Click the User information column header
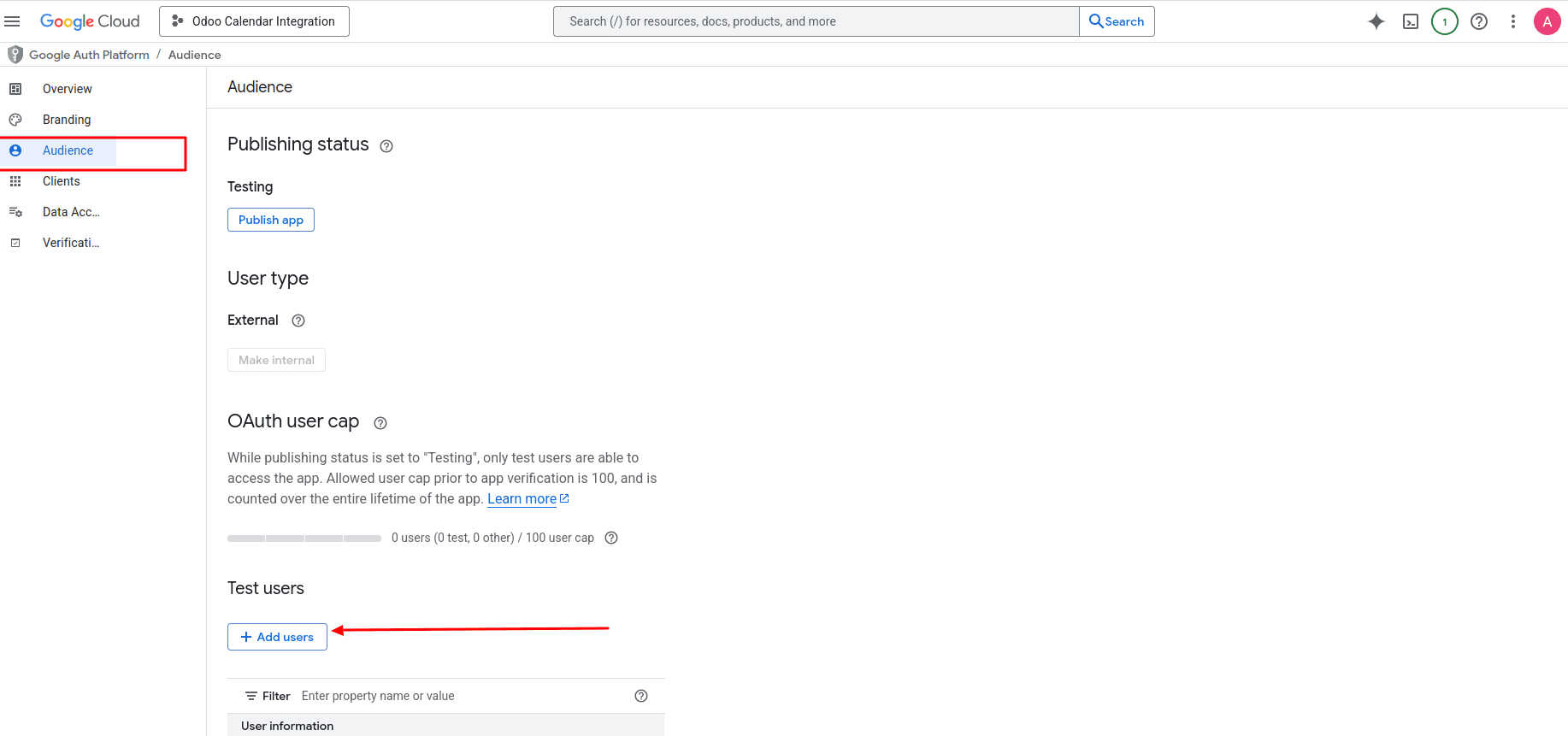This screenshot has width=1568, height=736. [x=287, y=726]
